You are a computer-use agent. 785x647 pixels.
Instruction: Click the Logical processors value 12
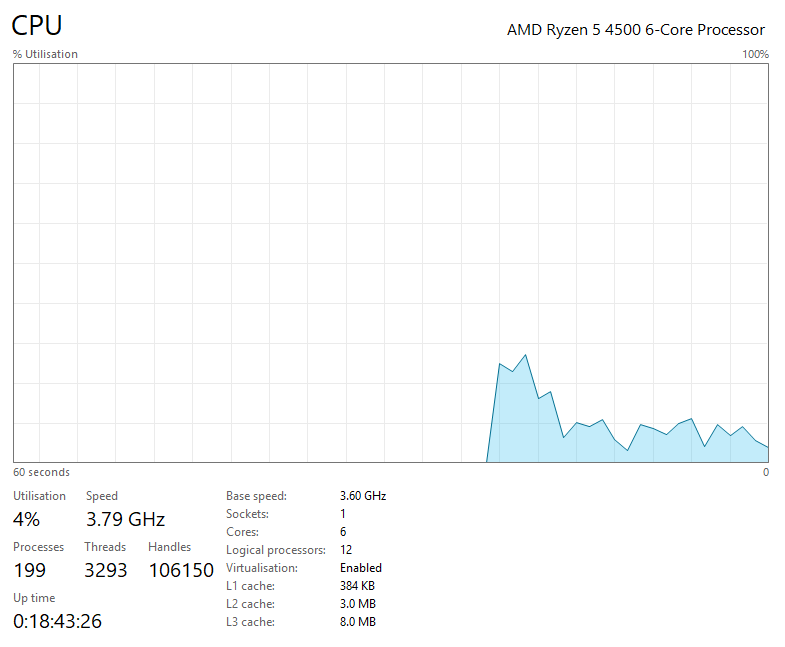pos(346,550)
